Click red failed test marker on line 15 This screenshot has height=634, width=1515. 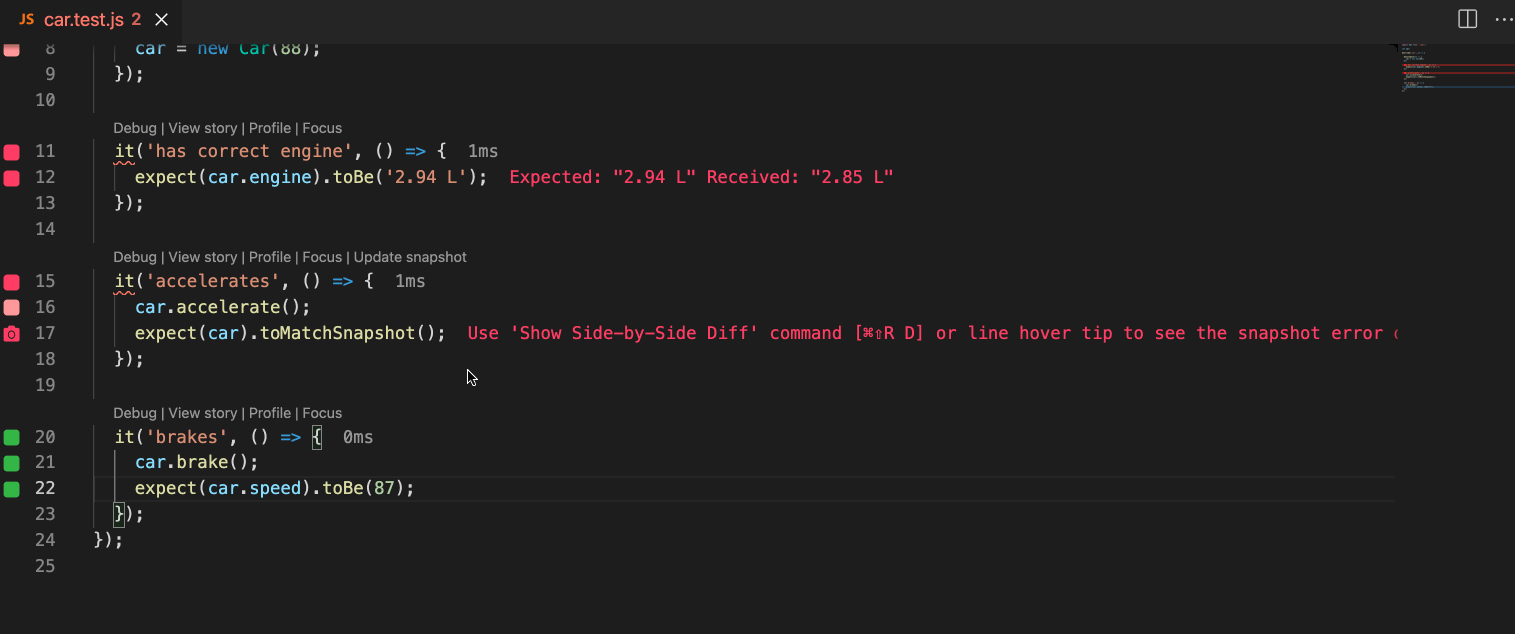click(x=11, y=282)
